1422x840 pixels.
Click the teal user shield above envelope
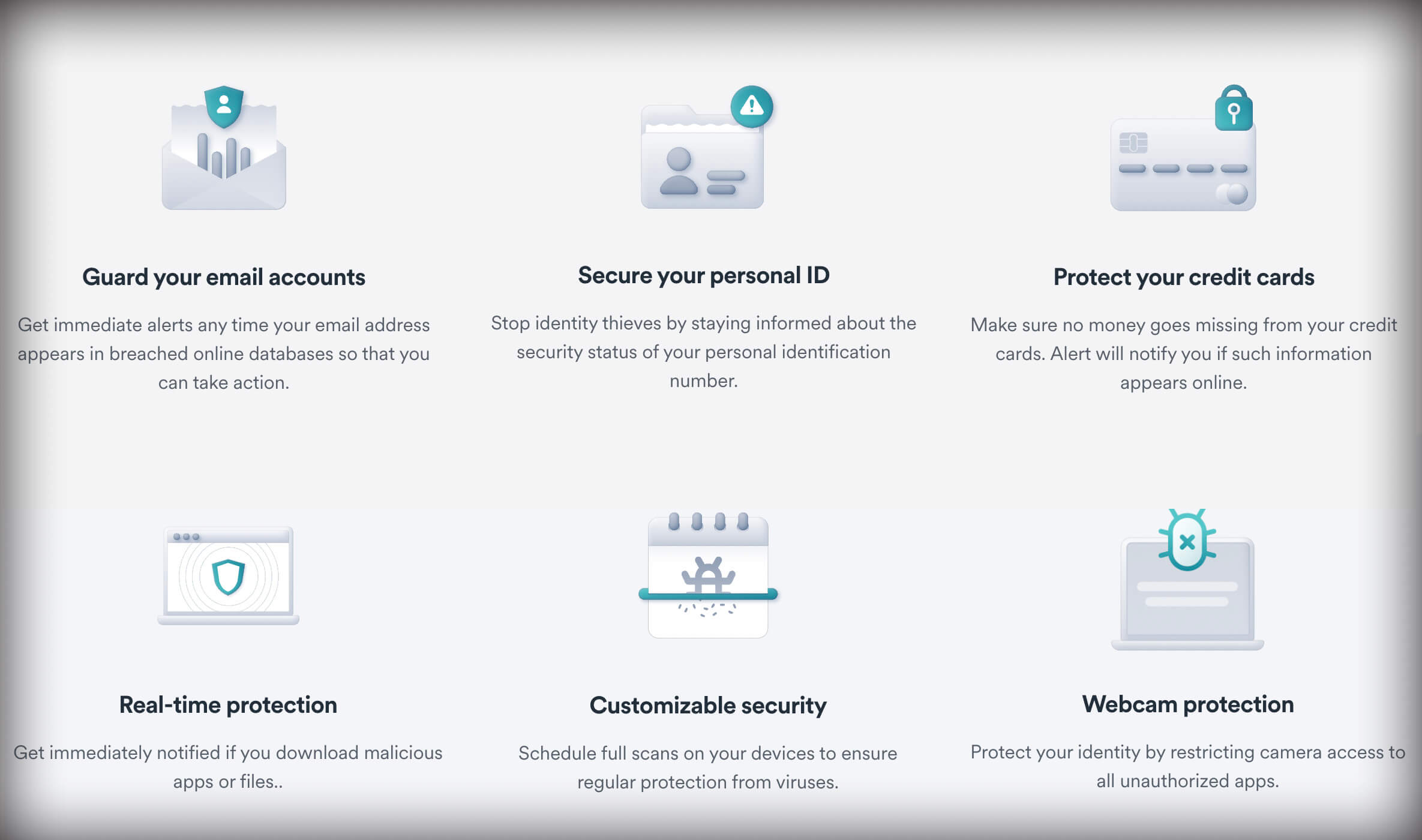coord(224,107)
